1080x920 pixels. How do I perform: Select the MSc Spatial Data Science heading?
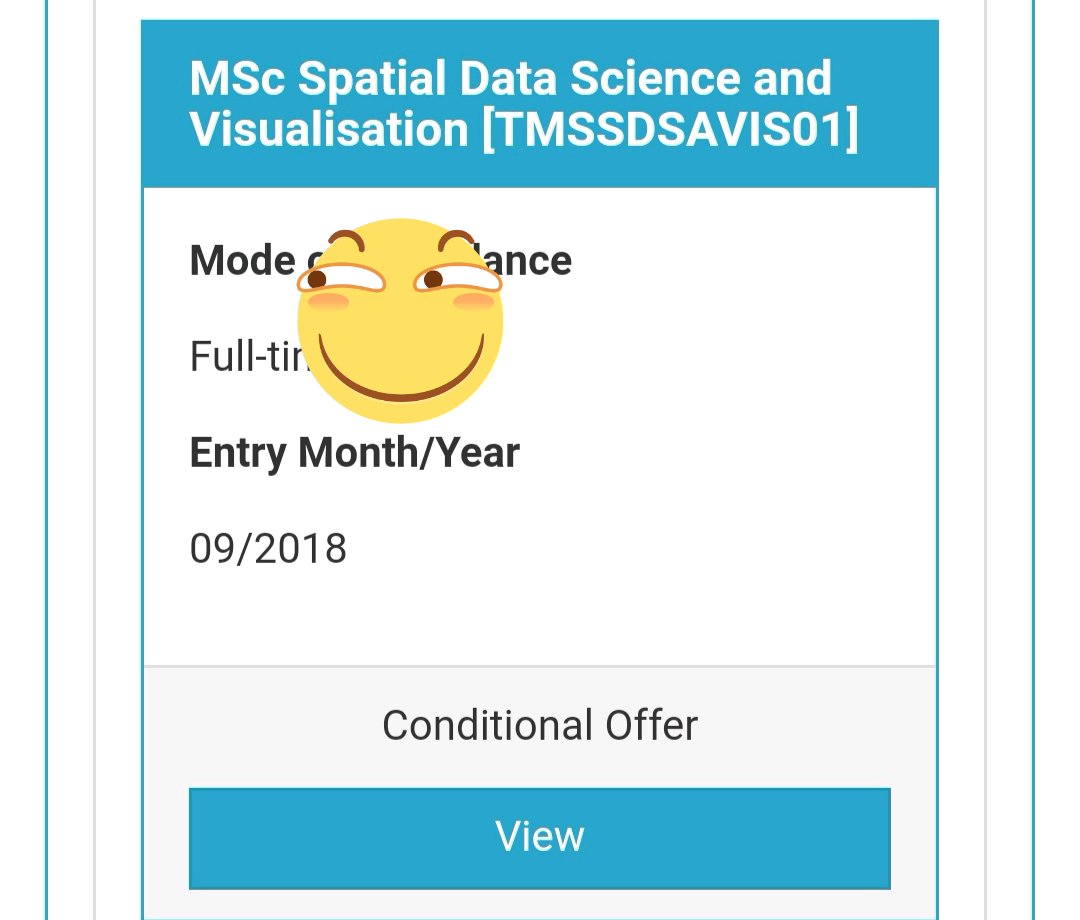510,79
